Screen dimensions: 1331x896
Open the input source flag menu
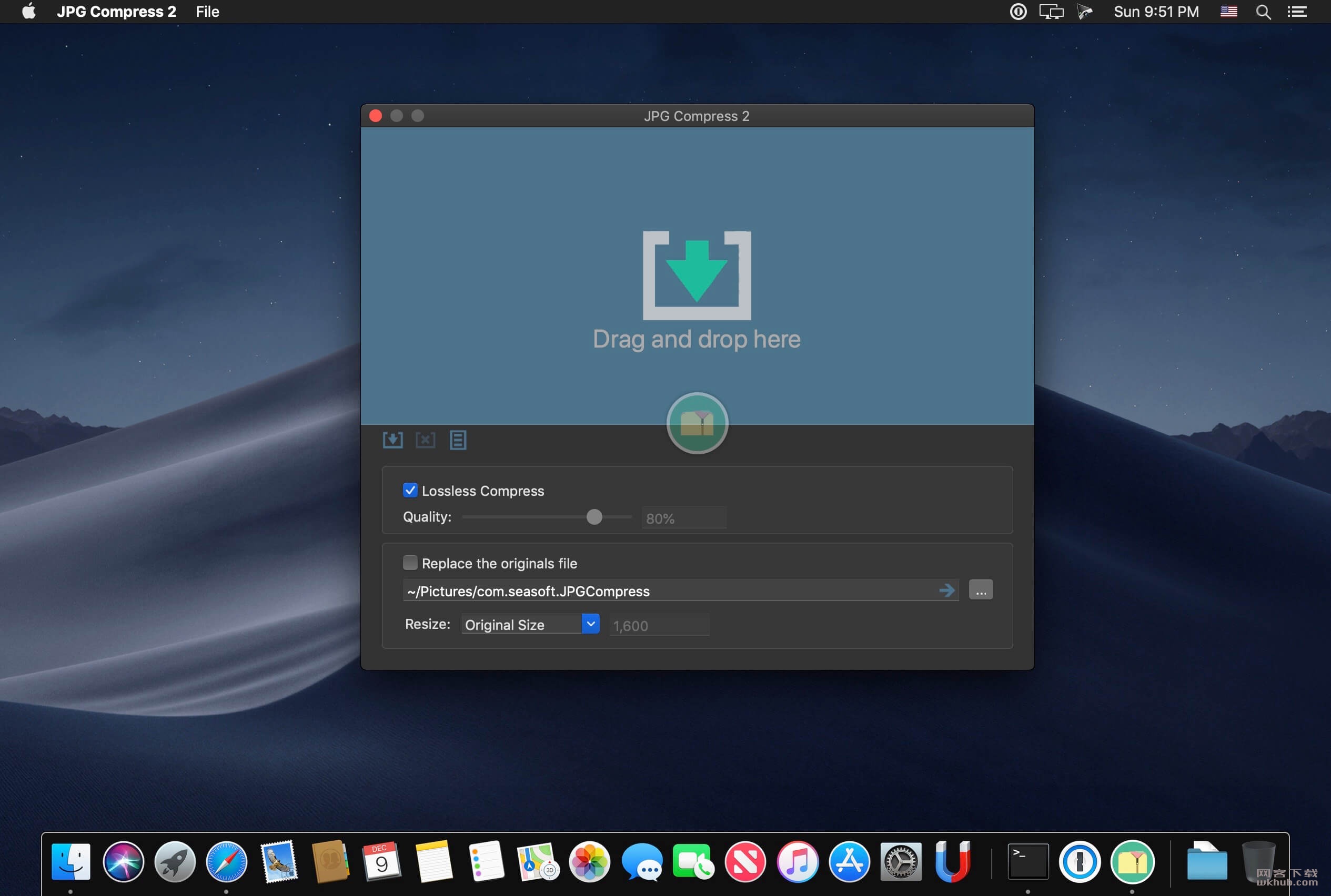click(1228, 12)
